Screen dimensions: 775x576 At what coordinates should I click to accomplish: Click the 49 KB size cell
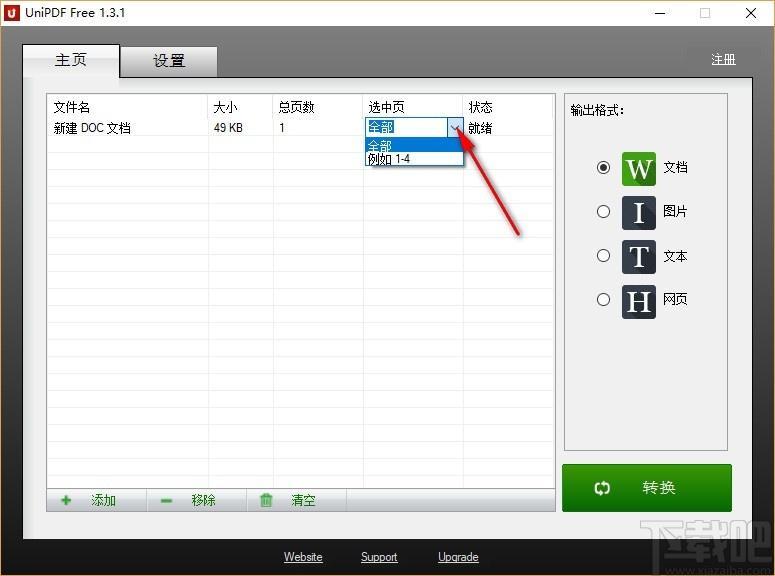click(228, 128)
